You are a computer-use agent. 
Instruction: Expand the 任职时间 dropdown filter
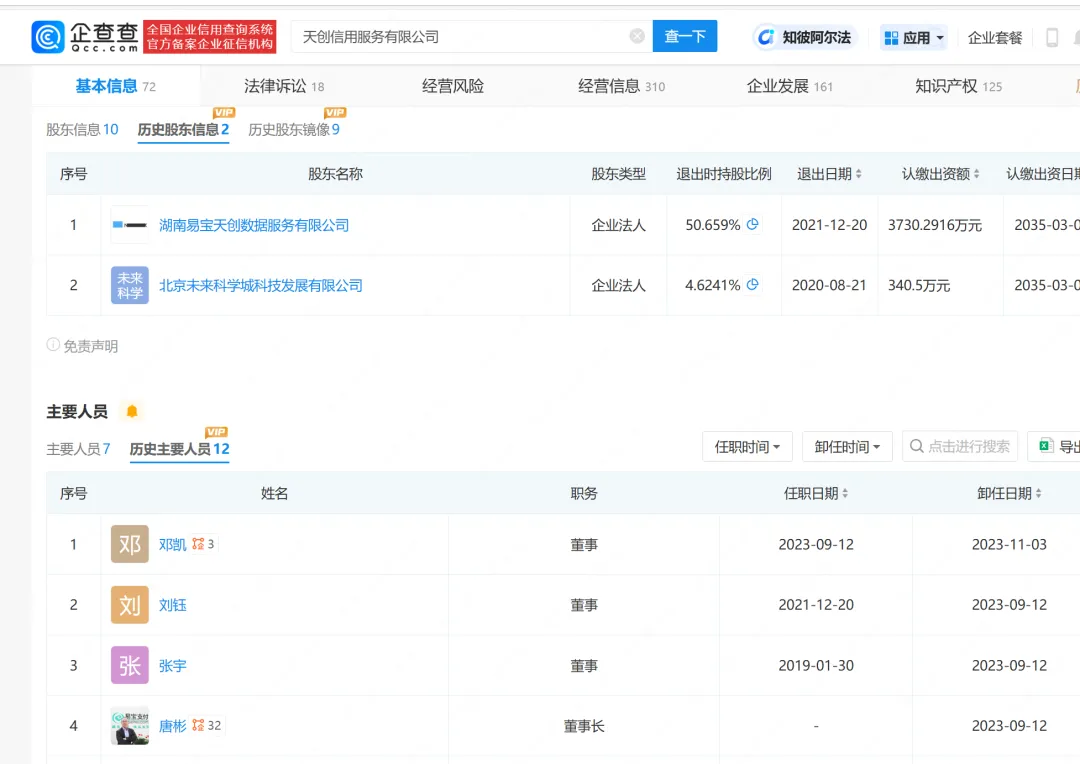[748, 447]
